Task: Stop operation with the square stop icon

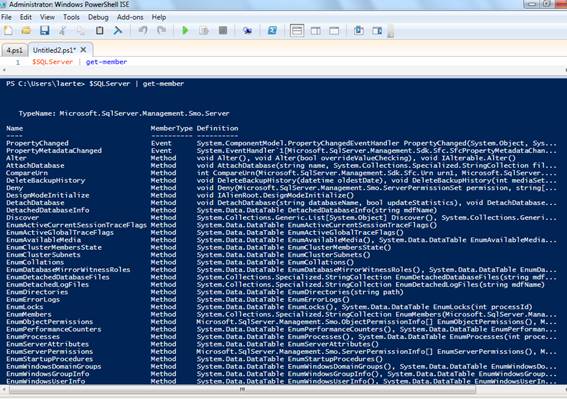Action: [x=223, y=30]
